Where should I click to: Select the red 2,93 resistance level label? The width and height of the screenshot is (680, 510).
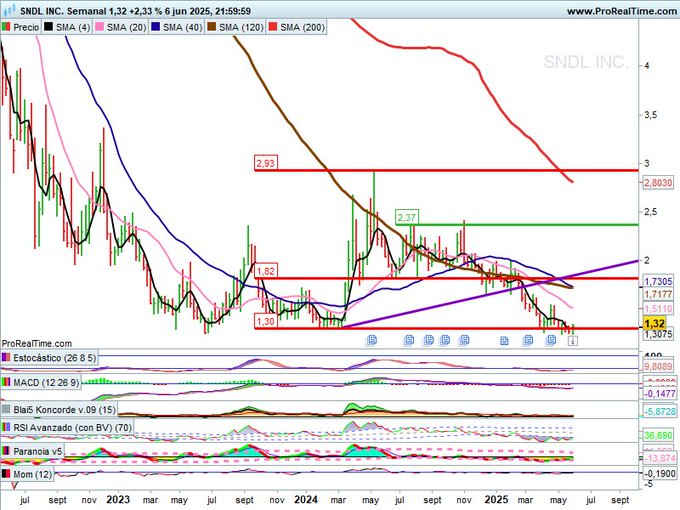265,163
